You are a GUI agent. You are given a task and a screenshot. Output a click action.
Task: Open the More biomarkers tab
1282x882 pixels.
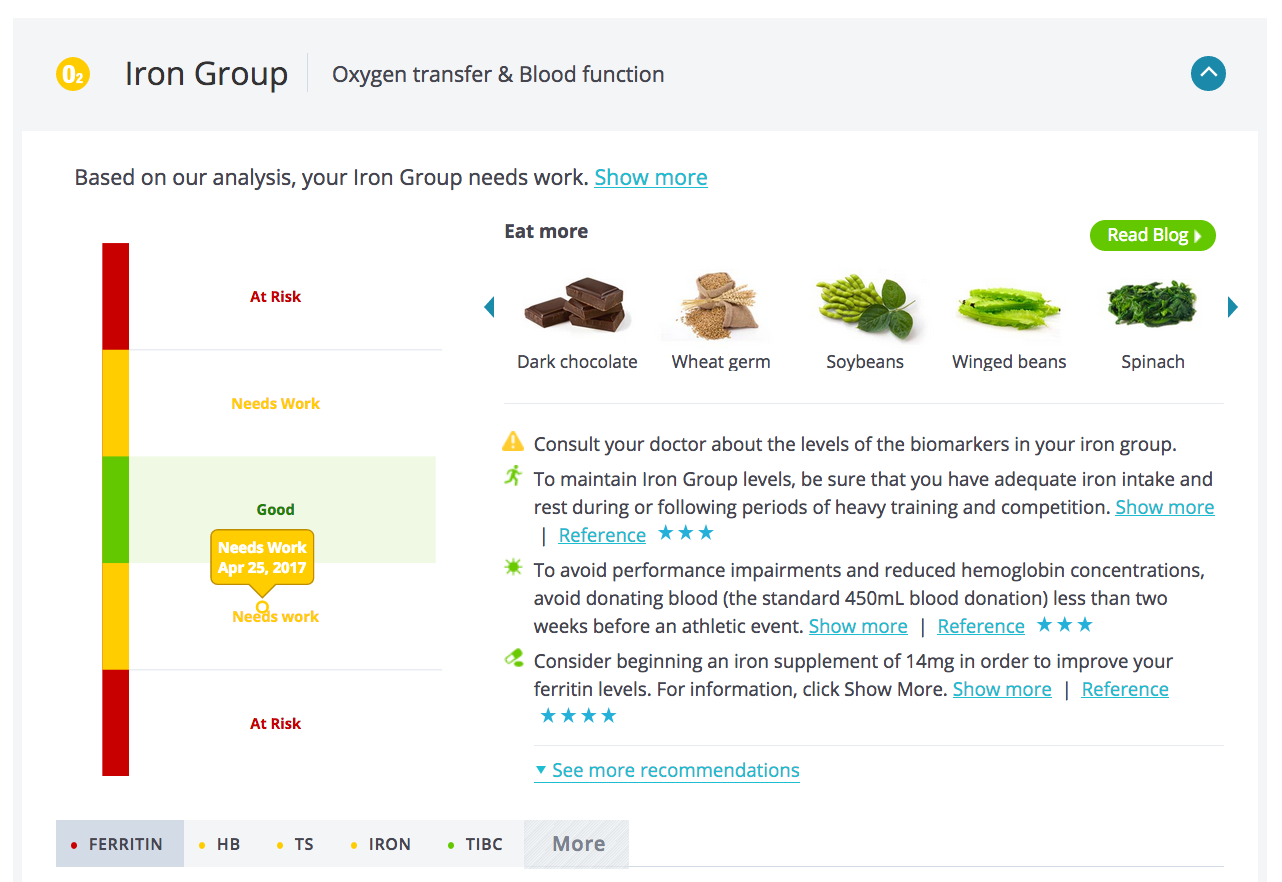click(578, 844)
